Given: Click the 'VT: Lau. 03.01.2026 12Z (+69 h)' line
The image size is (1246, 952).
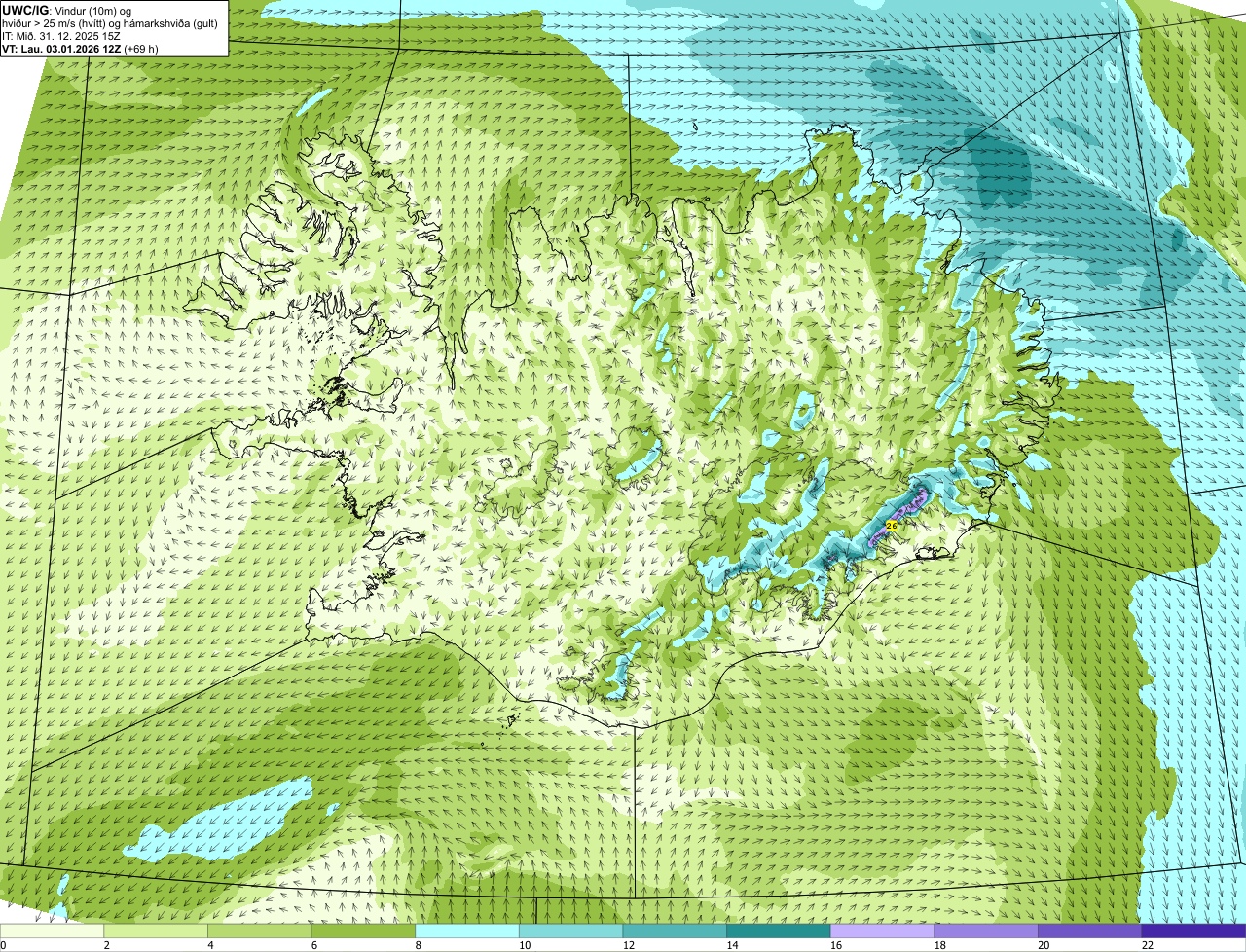Looking at the screenshot, I should 80,49.
